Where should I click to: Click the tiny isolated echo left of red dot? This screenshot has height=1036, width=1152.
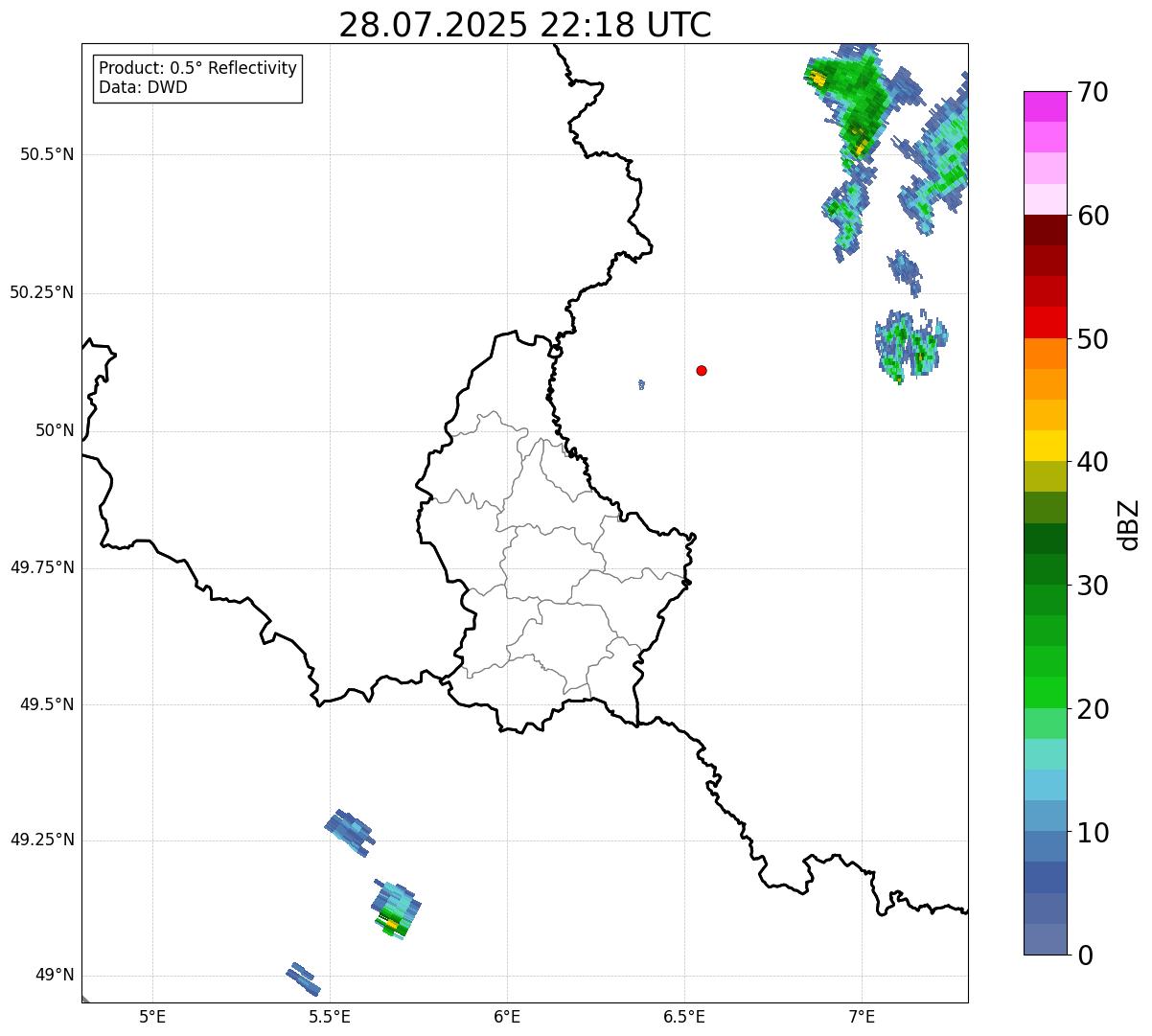point(641,384)
